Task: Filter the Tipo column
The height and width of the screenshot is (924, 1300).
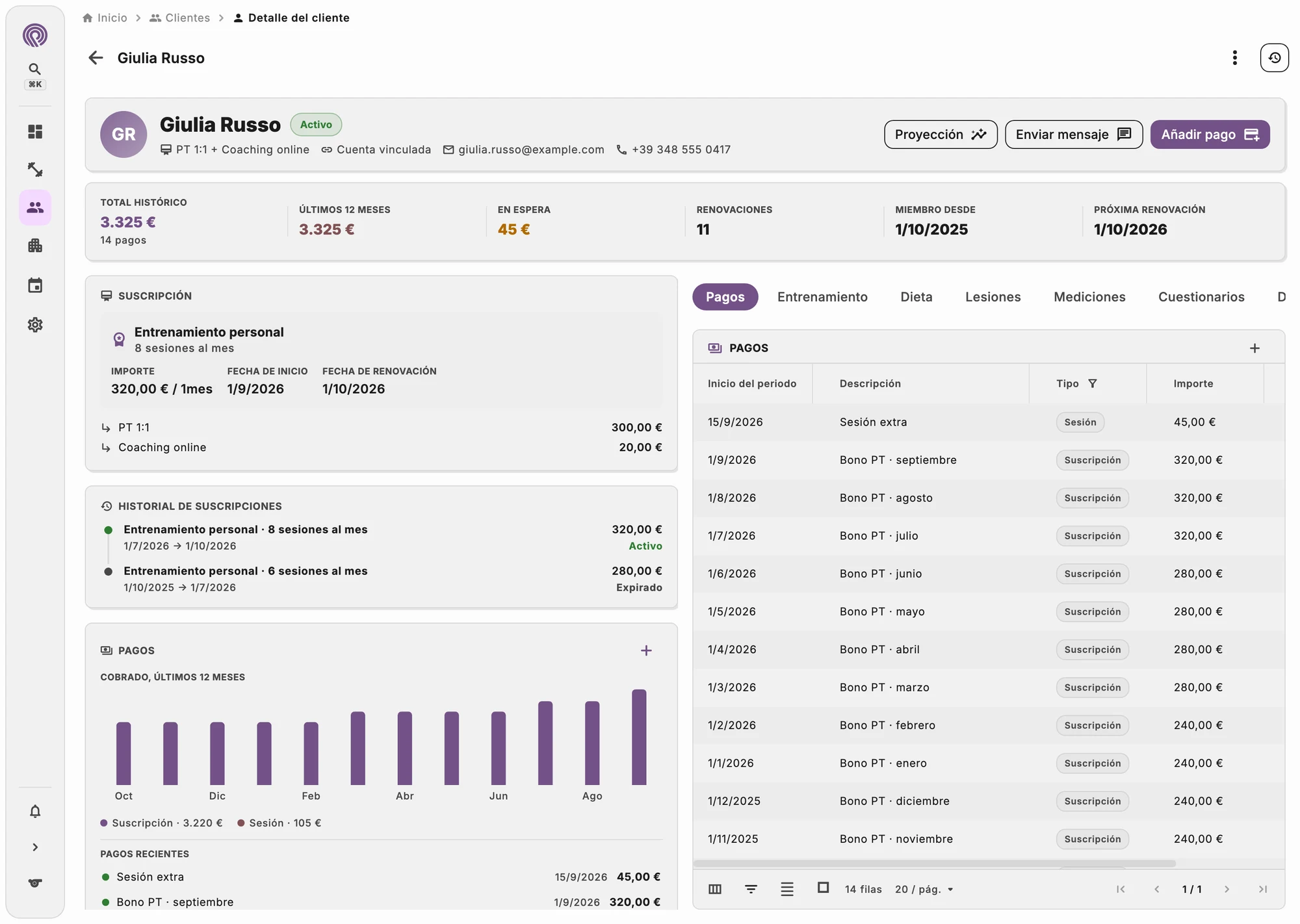Action: click(1093, 383)
